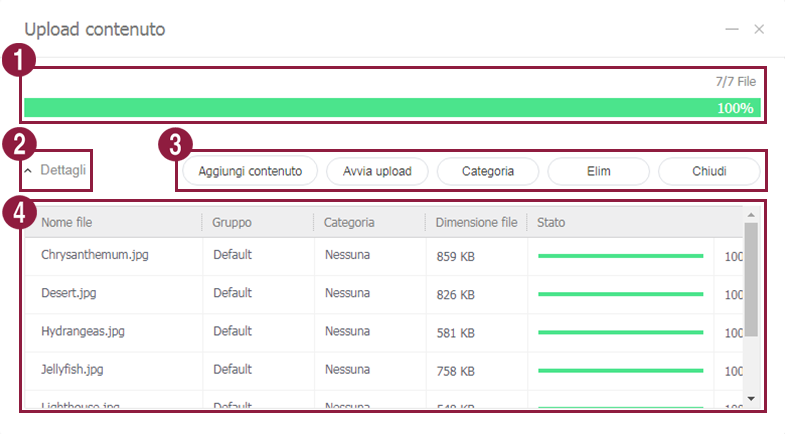785x434 pixels.
Task: Click the green 100% overall progress bar
Action: pyautogui.click(x=392, y=108)
